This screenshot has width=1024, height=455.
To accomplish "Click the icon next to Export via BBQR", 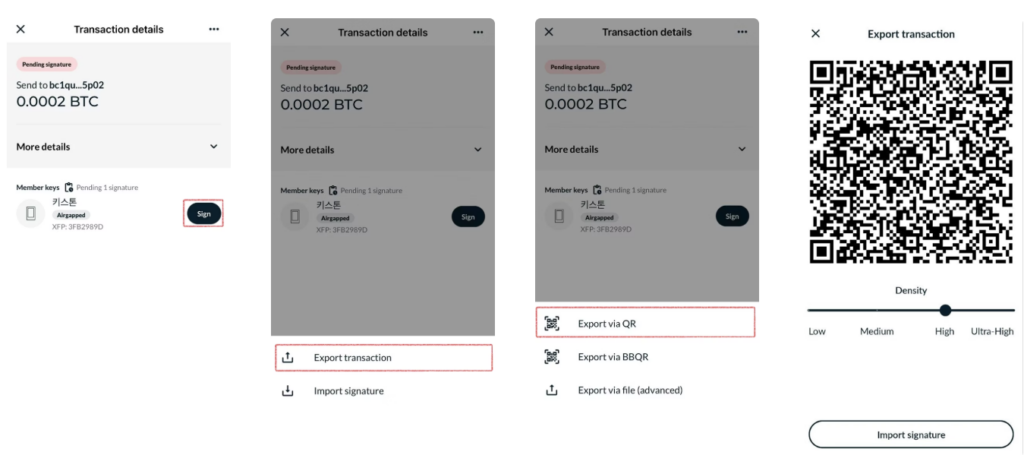I will click(551, 357).
